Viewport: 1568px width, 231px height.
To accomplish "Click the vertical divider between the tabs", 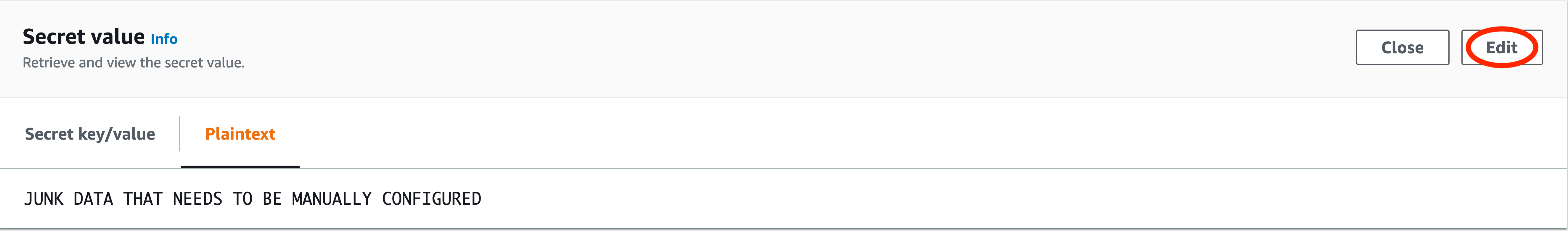I will tap(179, 134).
